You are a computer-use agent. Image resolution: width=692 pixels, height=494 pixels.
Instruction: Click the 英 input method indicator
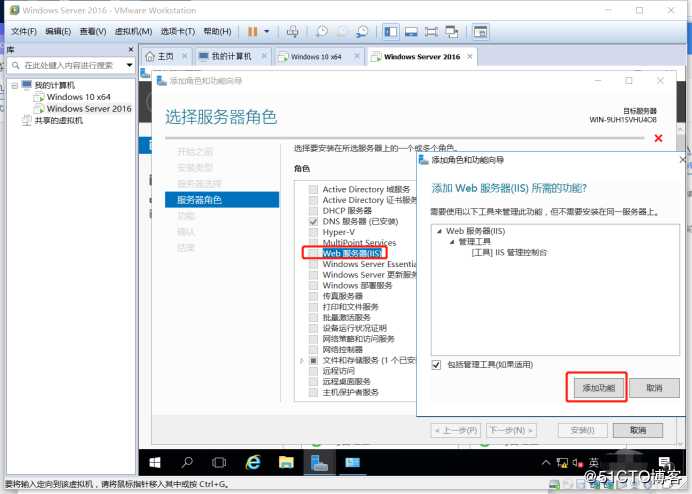(594, 462)
